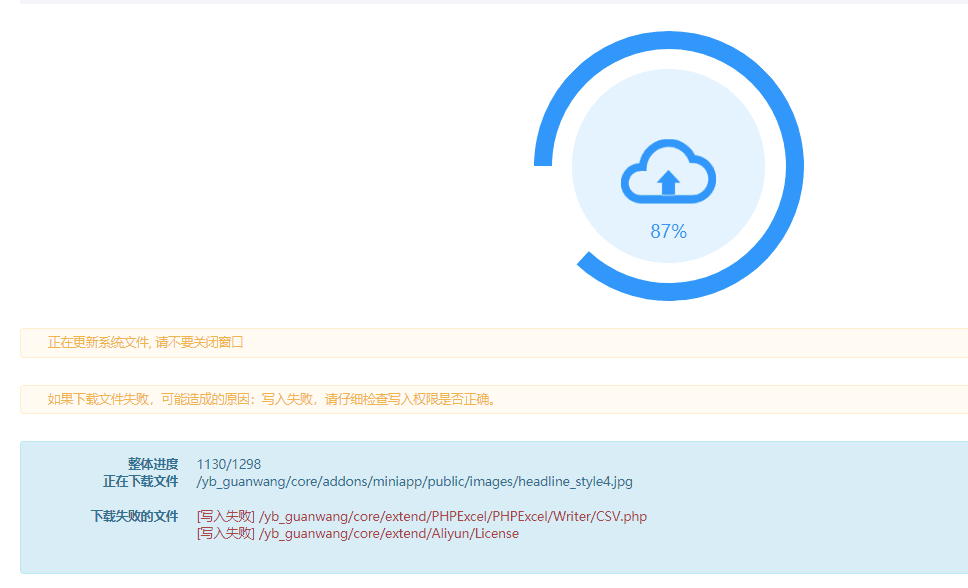Click the '下载失败的文件' label

(135, 516)
